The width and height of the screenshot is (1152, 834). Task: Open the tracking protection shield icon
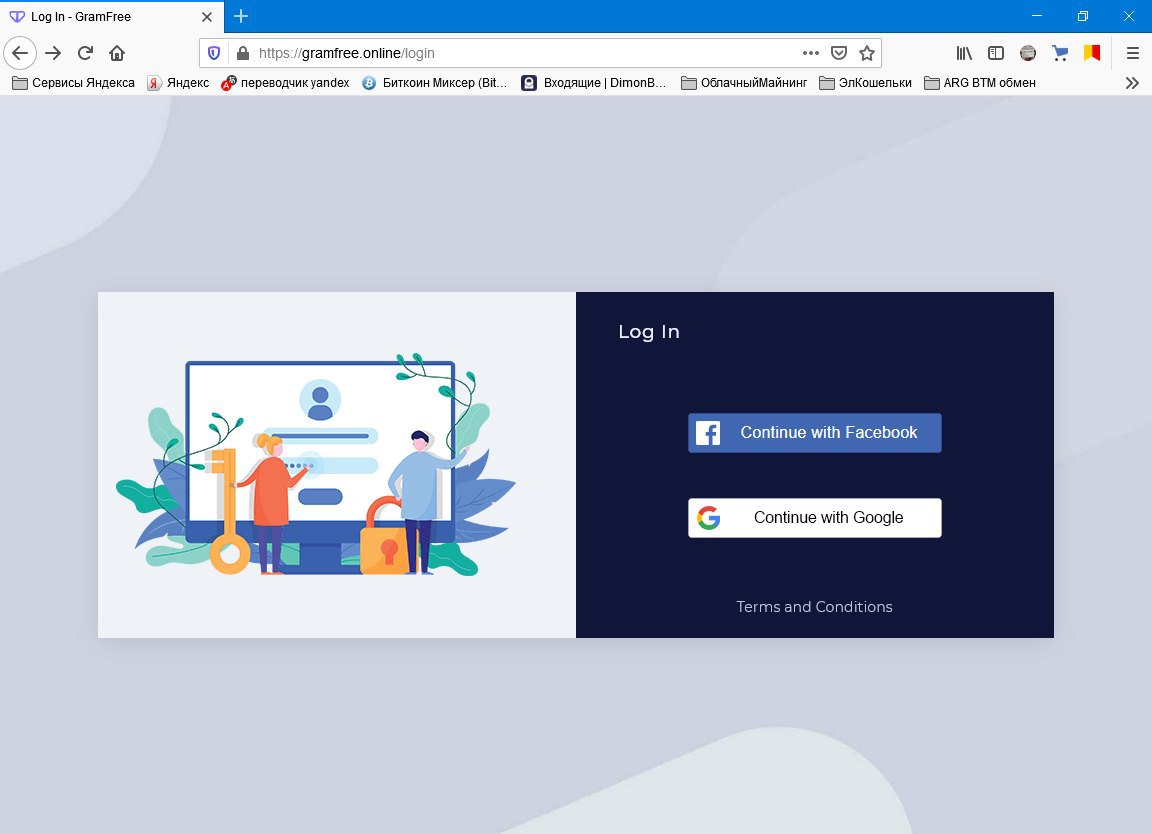pos(214,53)
